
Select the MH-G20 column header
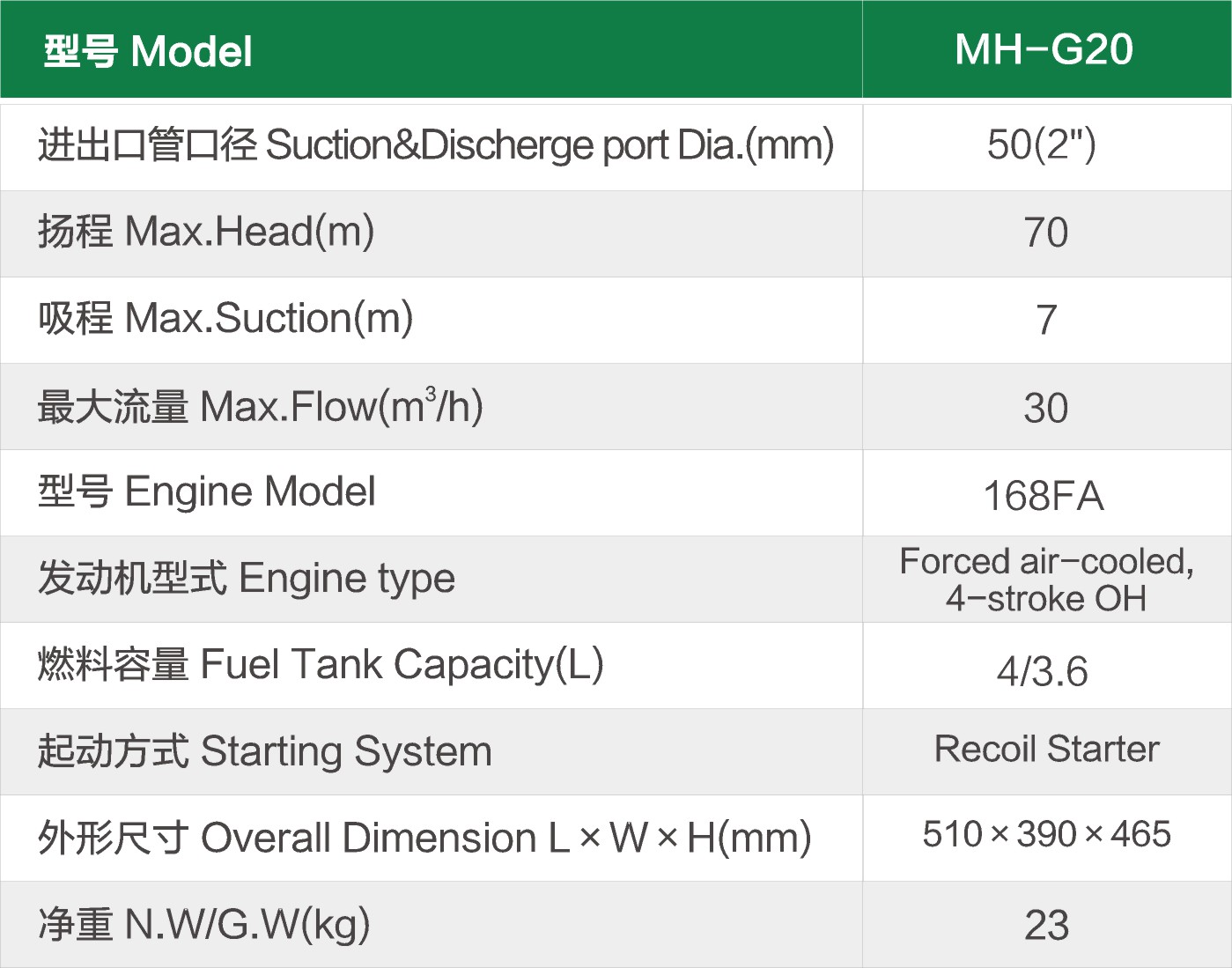(x=1044, y=49)
